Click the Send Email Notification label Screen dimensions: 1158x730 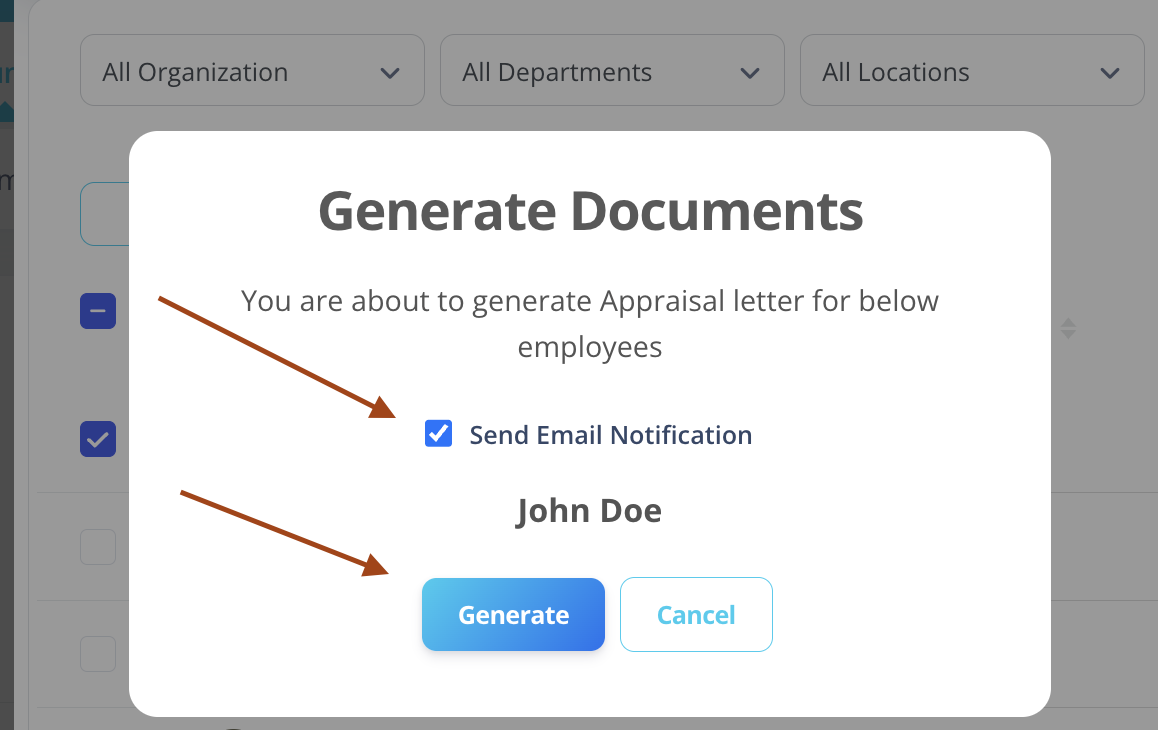point(611,435)
